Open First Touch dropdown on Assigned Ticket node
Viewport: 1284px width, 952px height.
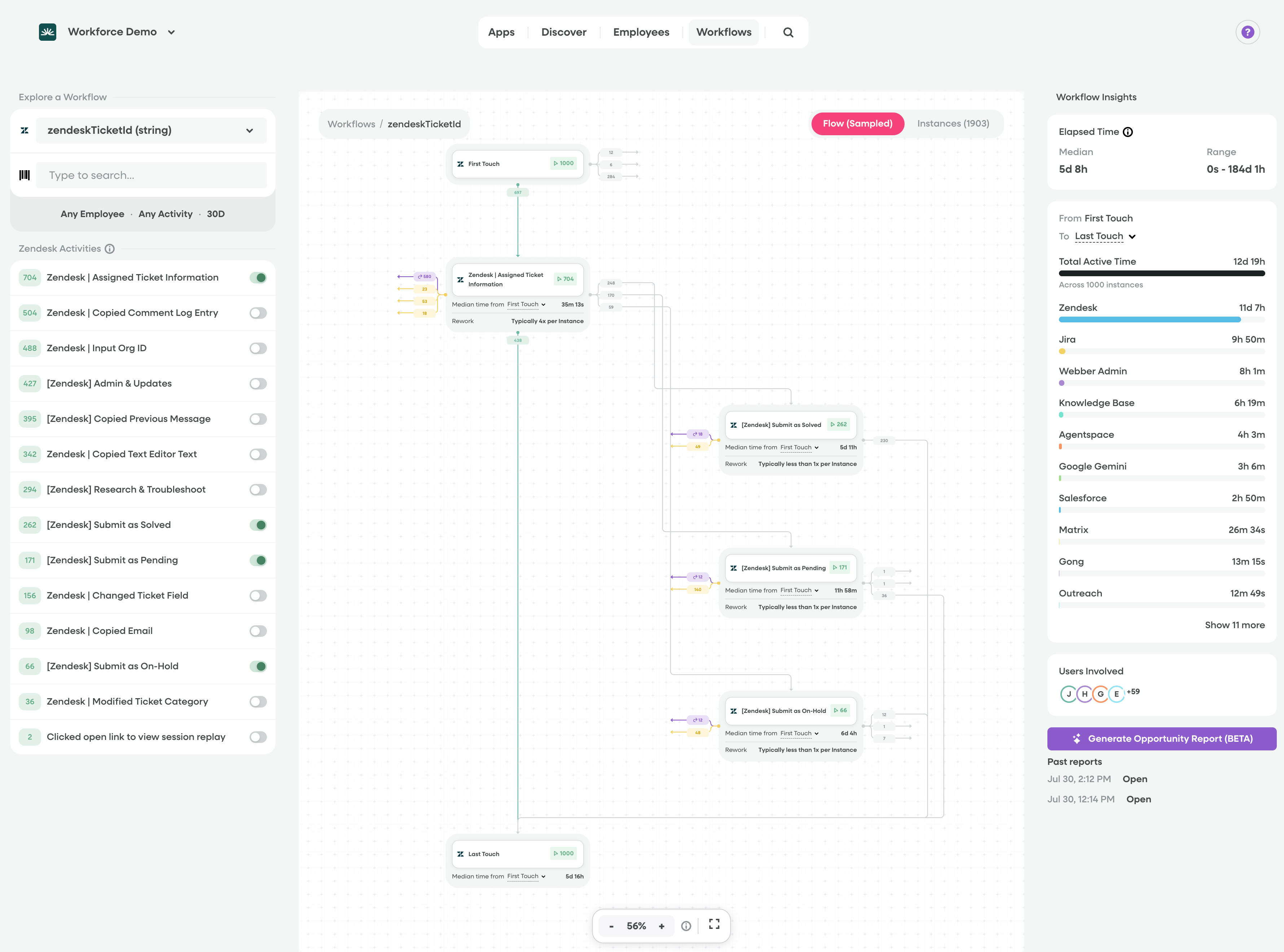526,304
